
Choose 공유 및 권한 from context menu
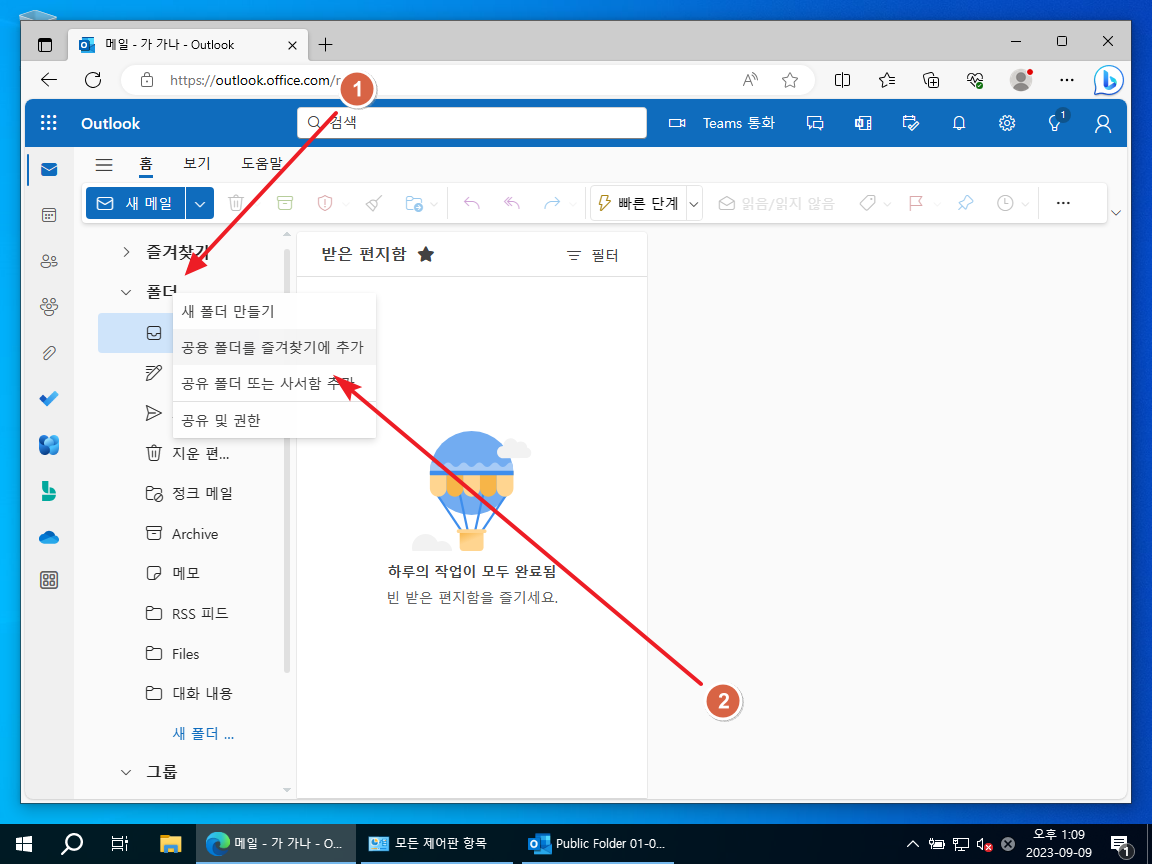point(274,420)
